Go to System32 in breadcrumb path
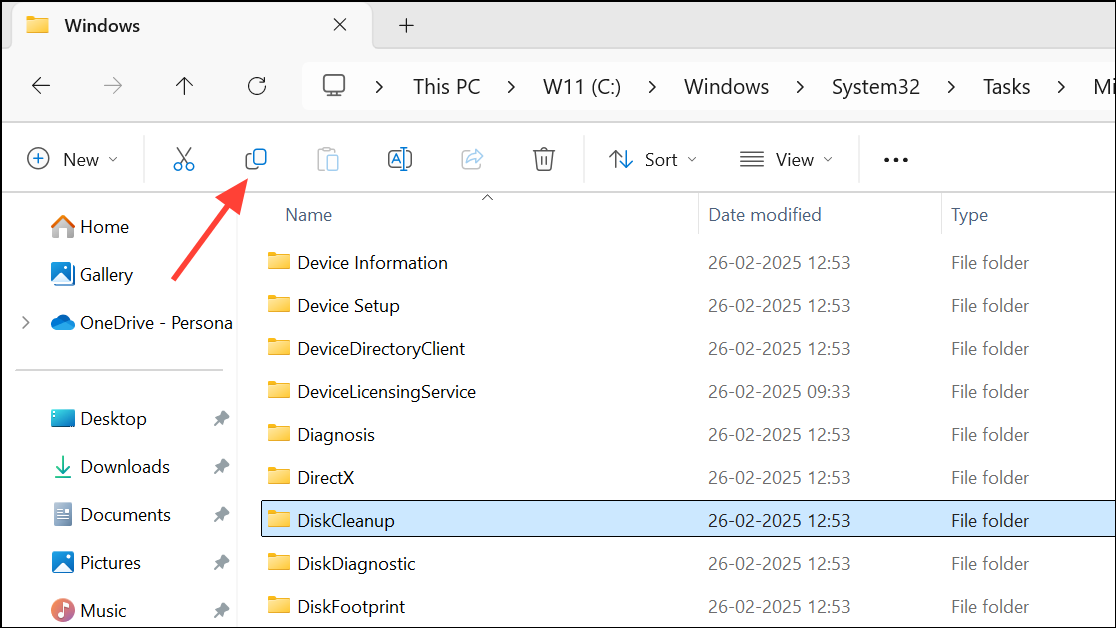This screenshot has width=1116, height=628. pos(875,87)
